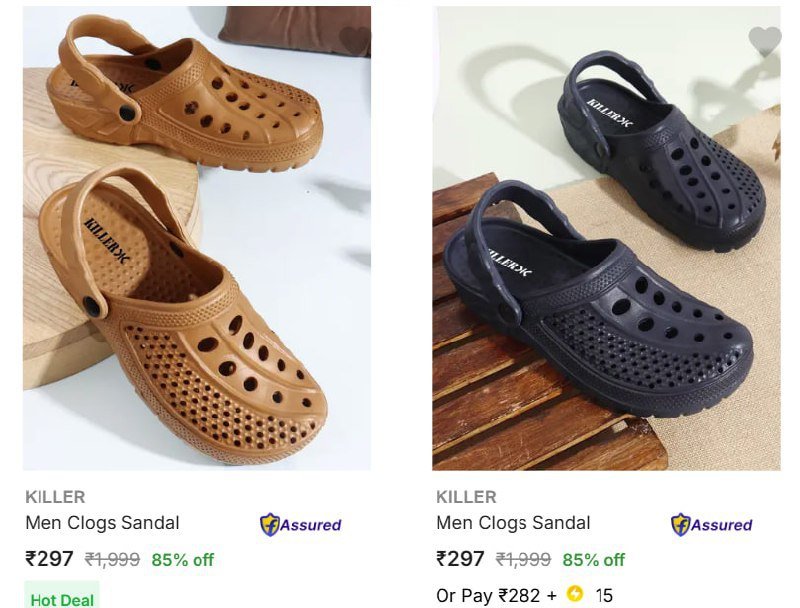Tap heart icon on navy clogs
800x608 pixels.
pyautogui.click(x=764, y=40)
